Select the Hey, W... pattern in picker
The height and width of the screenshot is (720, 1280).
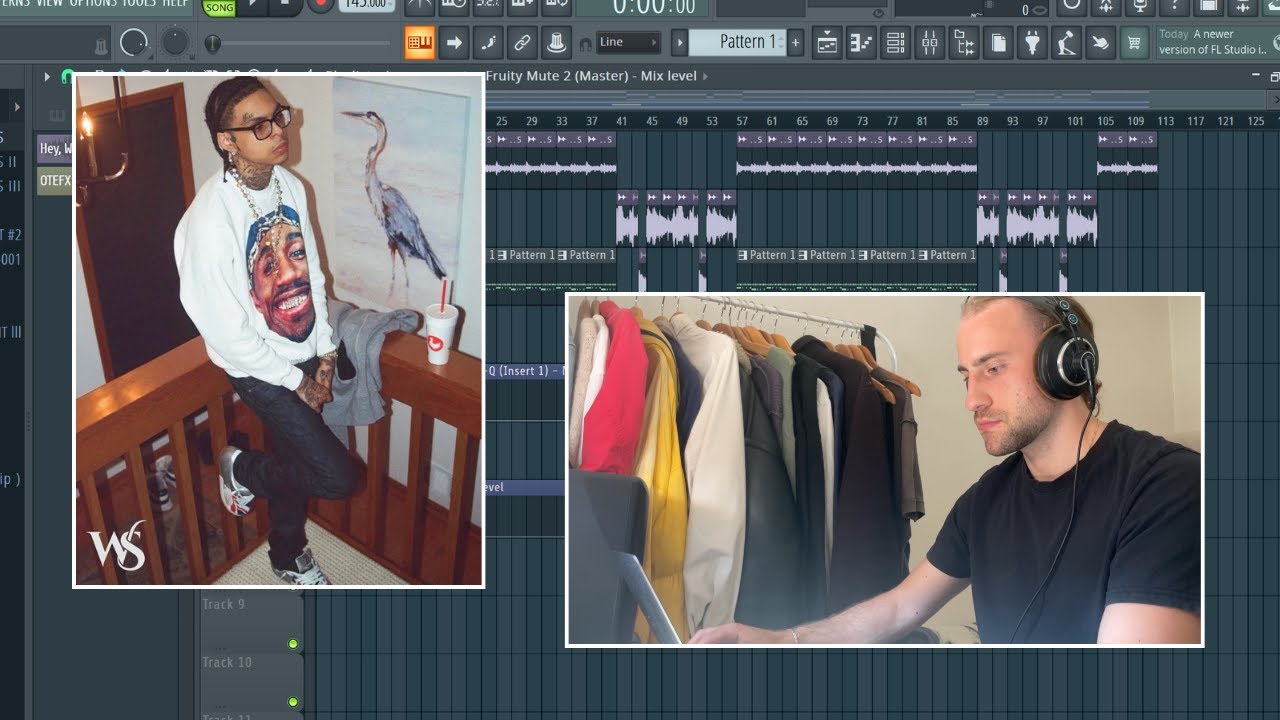[x=55, y=149]
